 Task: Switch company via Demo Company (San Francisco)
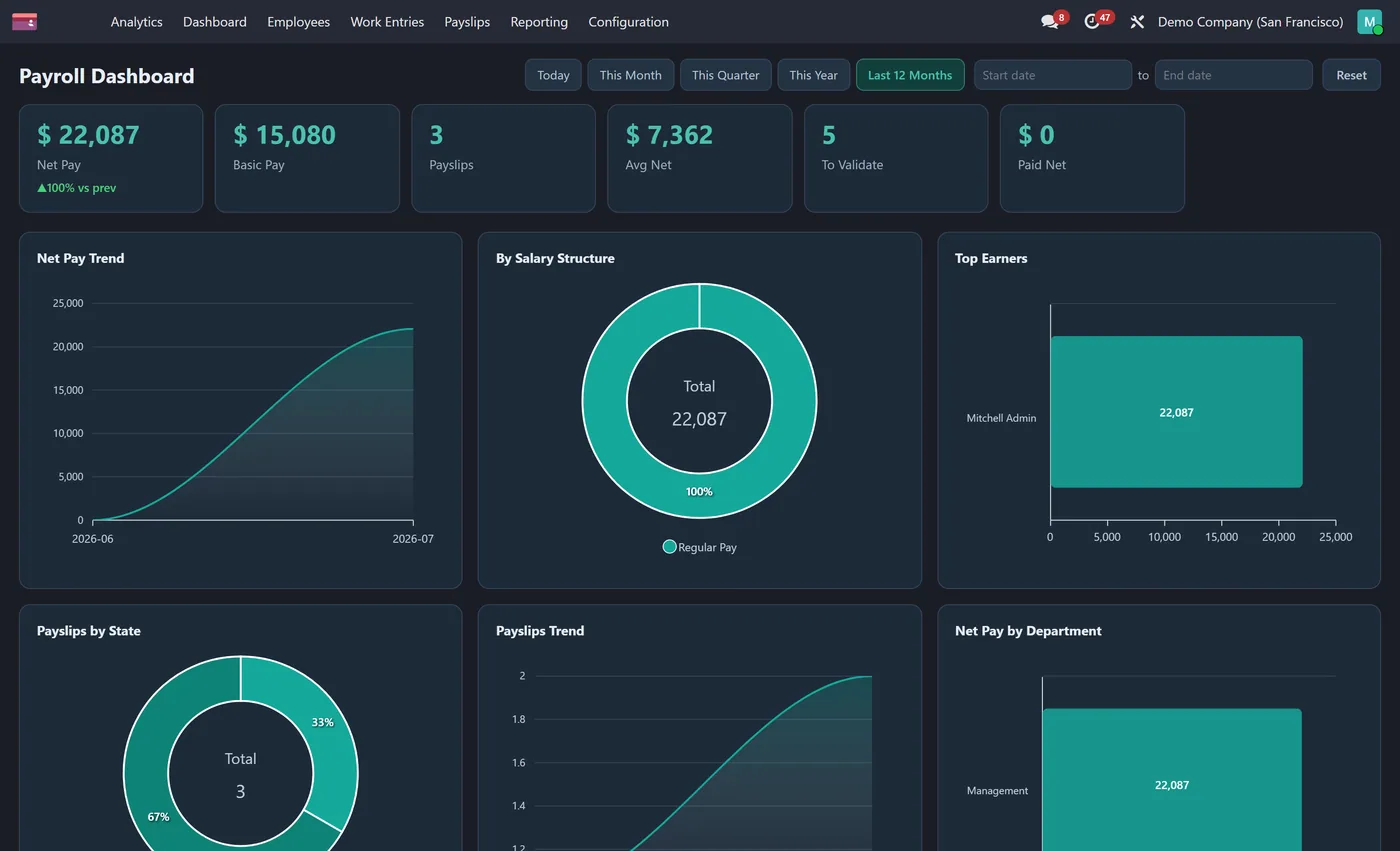[1250, 21]
